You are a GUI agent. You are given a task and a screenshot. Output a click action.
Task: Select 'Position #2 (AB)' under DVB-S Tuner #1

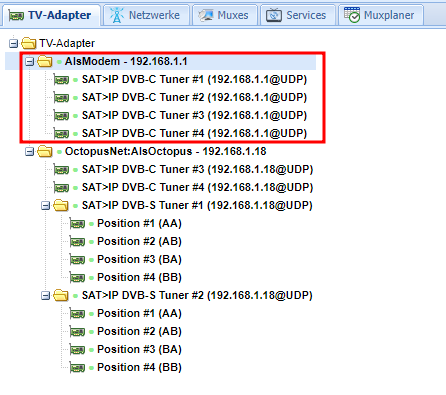coord(139,242)
